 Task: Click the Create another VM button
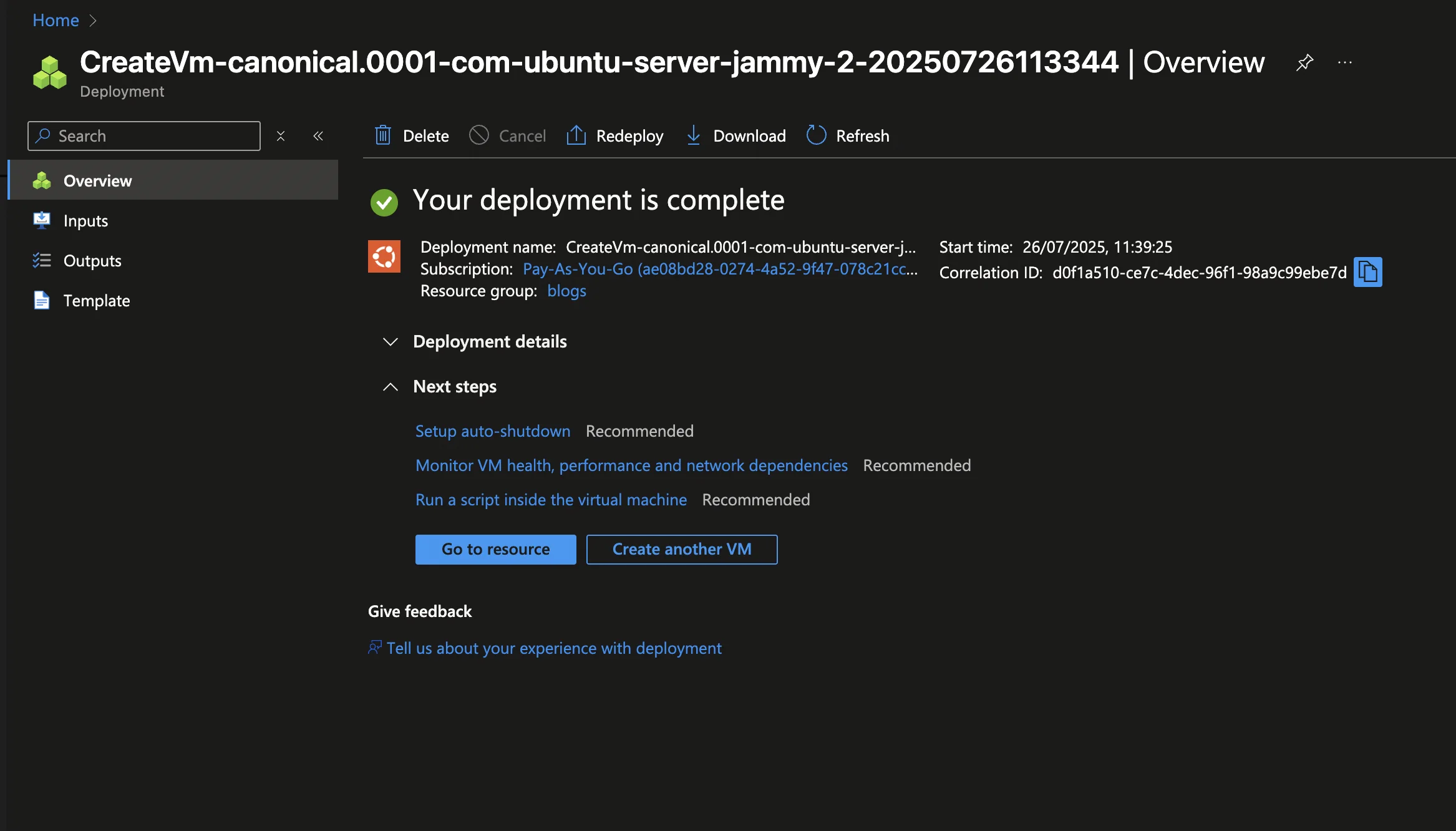point(681,550)
